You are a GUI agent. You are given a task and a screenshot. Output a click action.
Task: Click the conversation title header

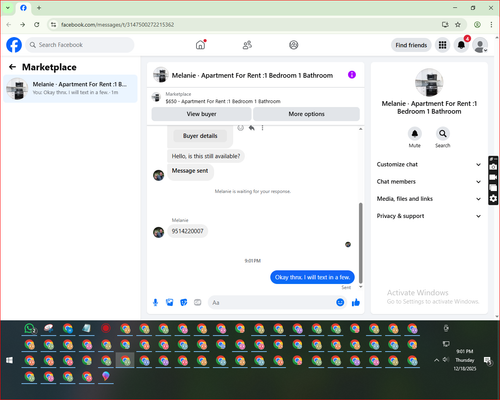(x=252, y=75)
